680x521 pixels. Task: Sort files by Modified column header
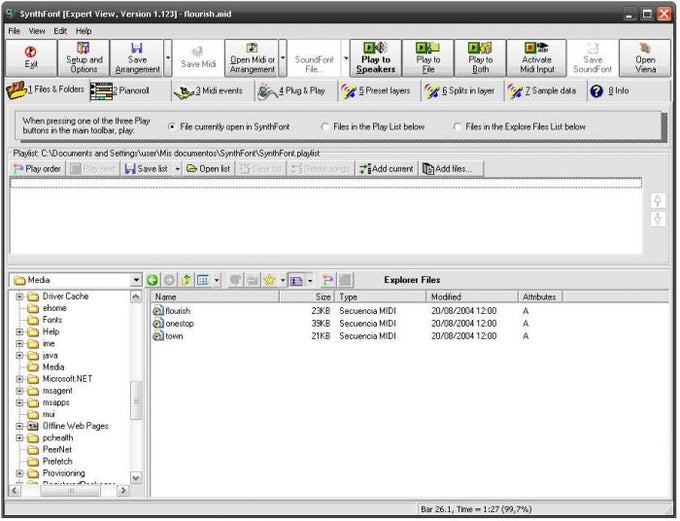tap(472, 297)
